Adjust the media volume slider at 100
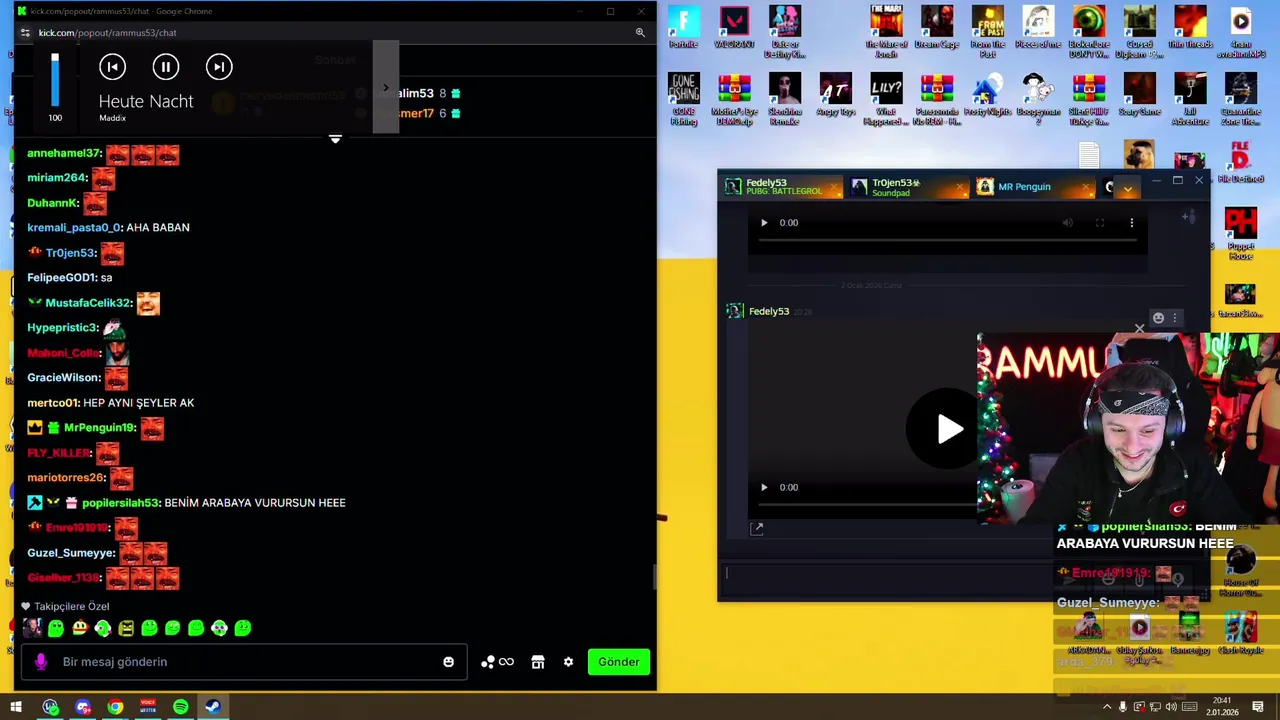 click(x=55, y=80)
